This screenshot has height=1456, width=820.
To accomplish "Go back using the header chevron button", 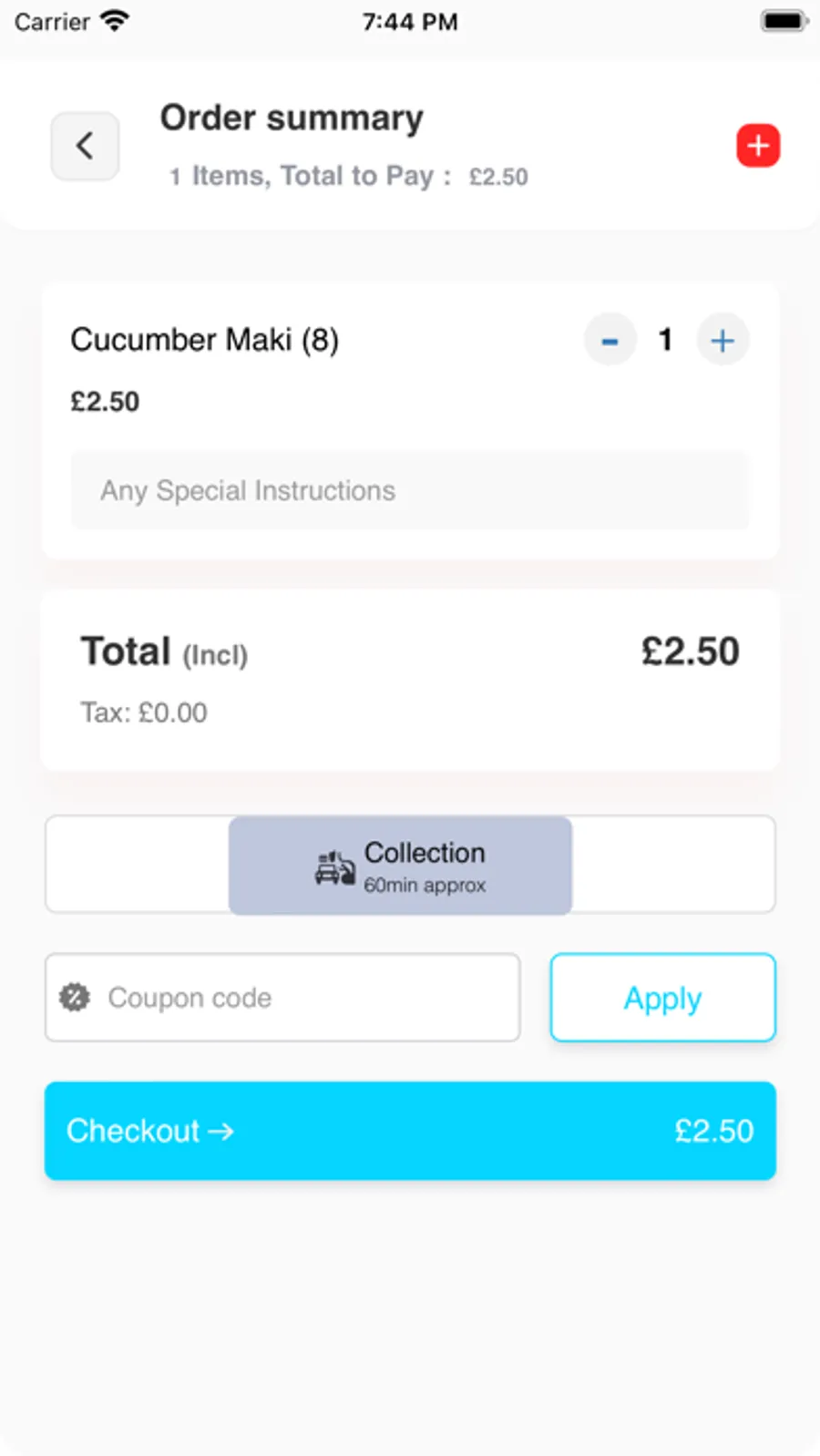I will coord(85,146).
